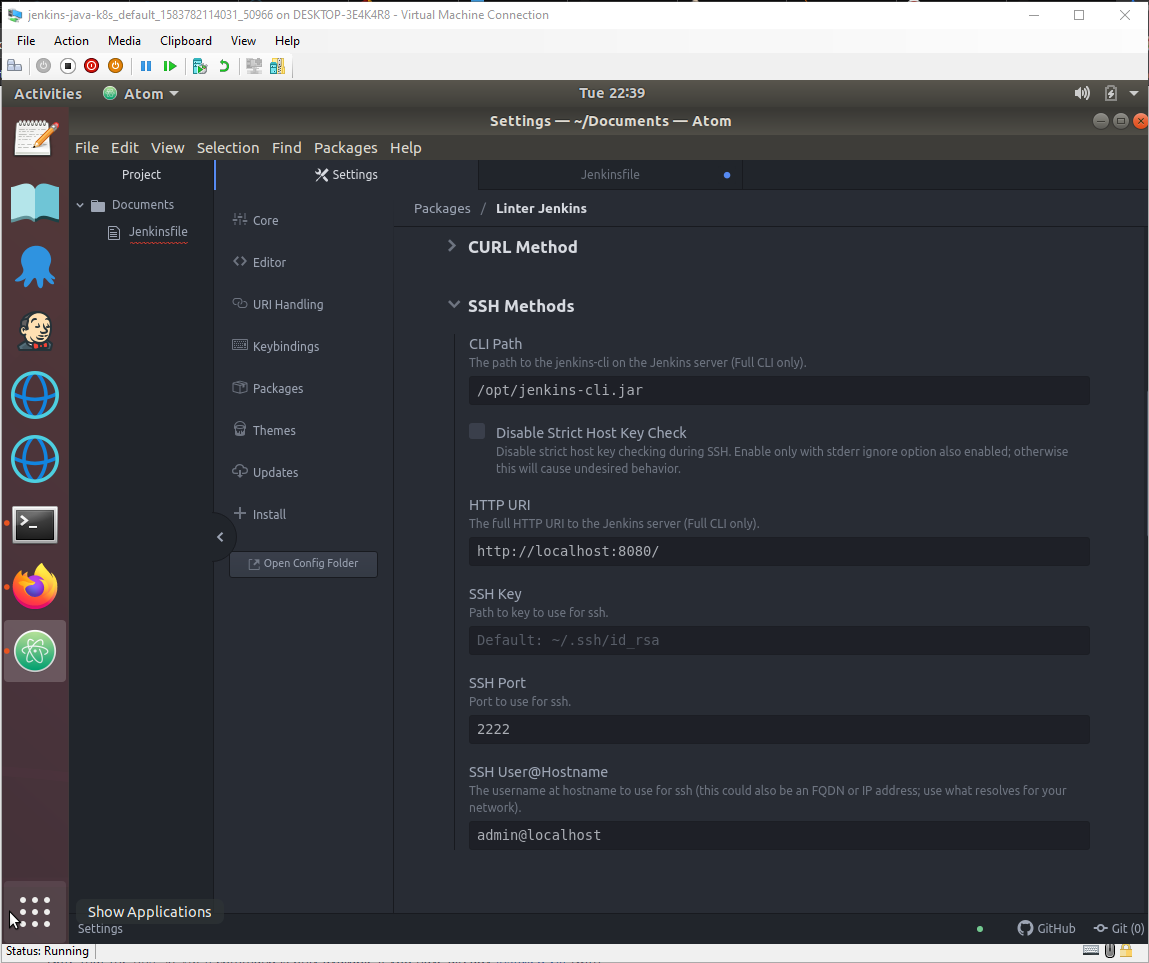Open Terminal from the dock
1149x963 pixels.
coord(35,524)
